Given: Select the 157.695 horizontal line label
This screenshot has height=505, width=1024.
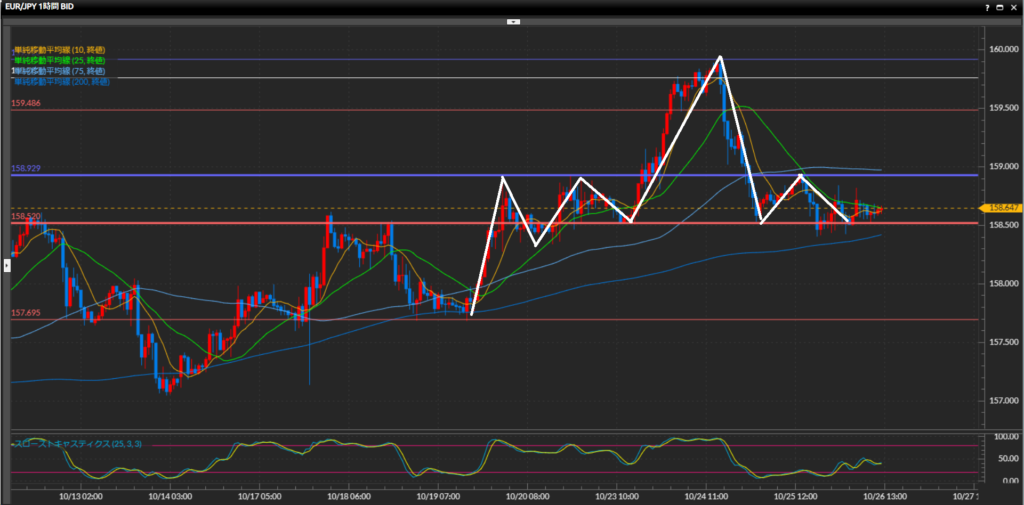Looking at the screenshot, I should point(27,313).
